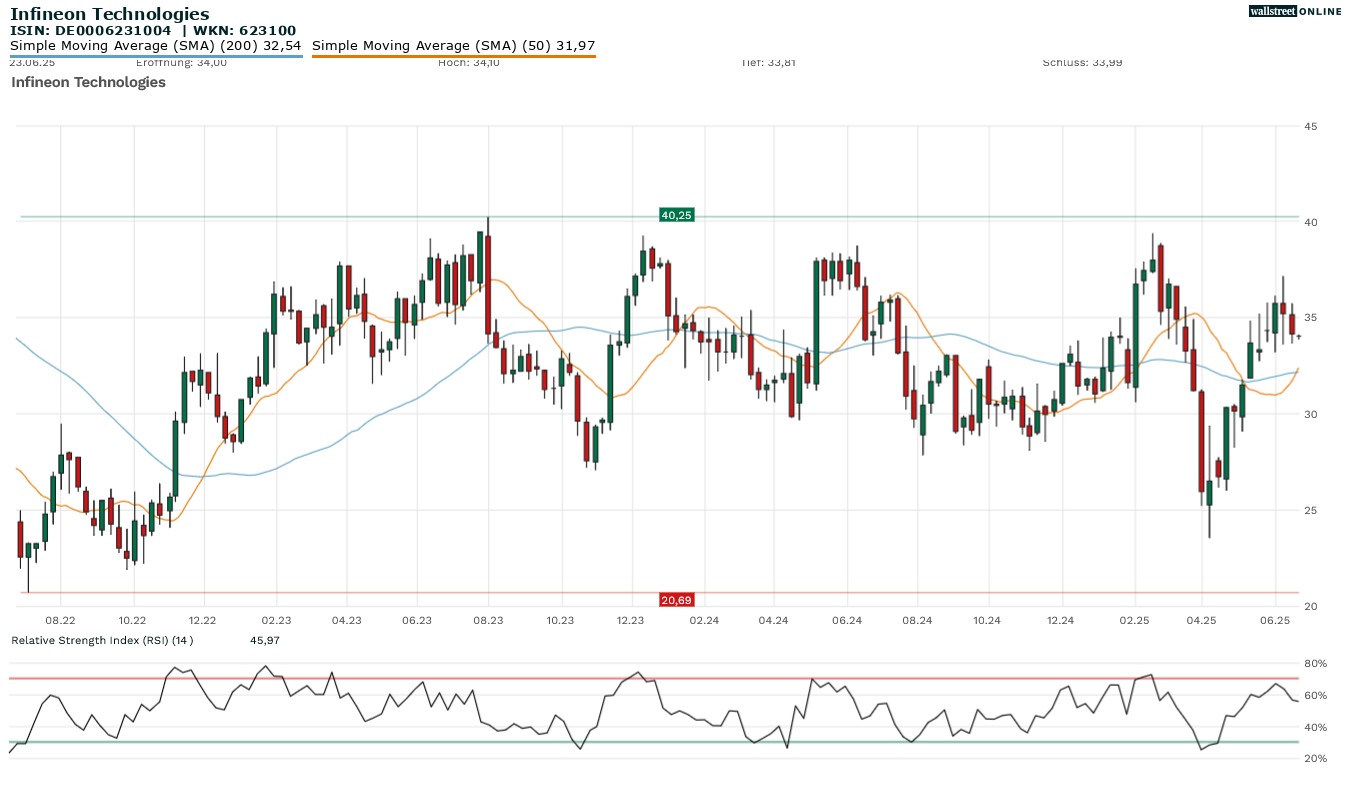Click the RSI value 45,97
The image size is (1349, 786).
[265, 640]
